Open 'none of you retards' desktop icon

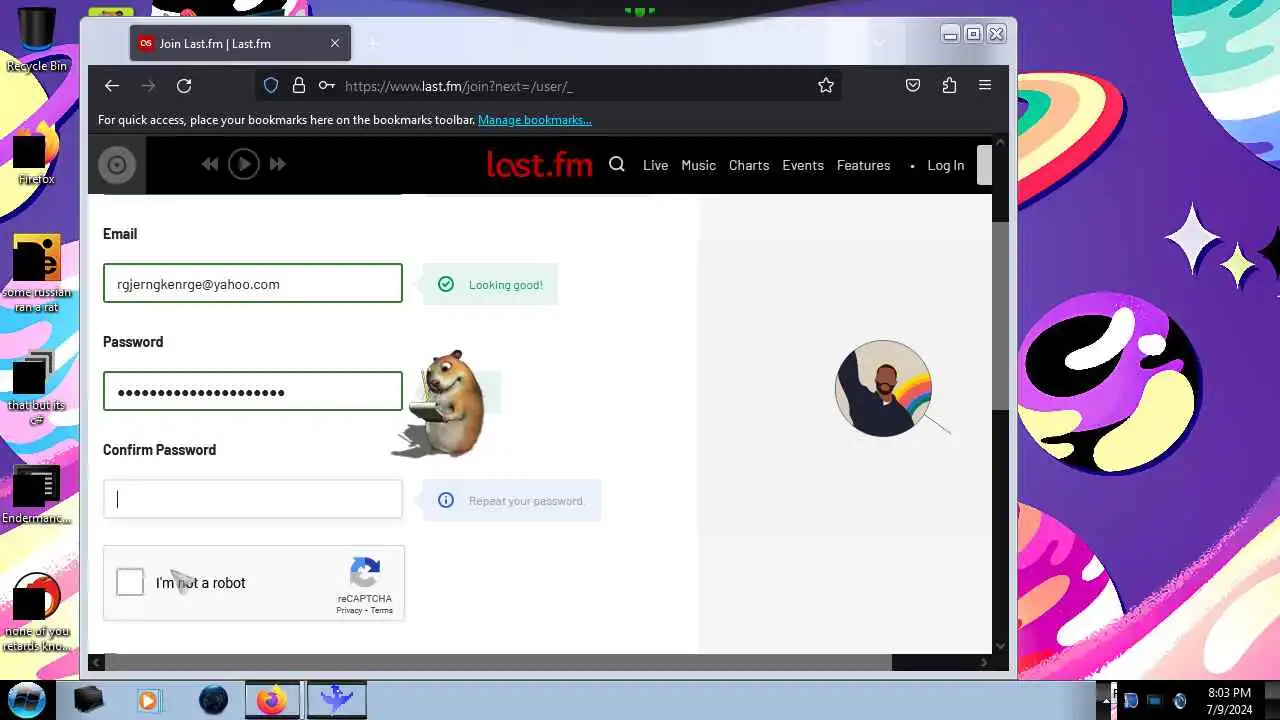[x=37, y=612]
